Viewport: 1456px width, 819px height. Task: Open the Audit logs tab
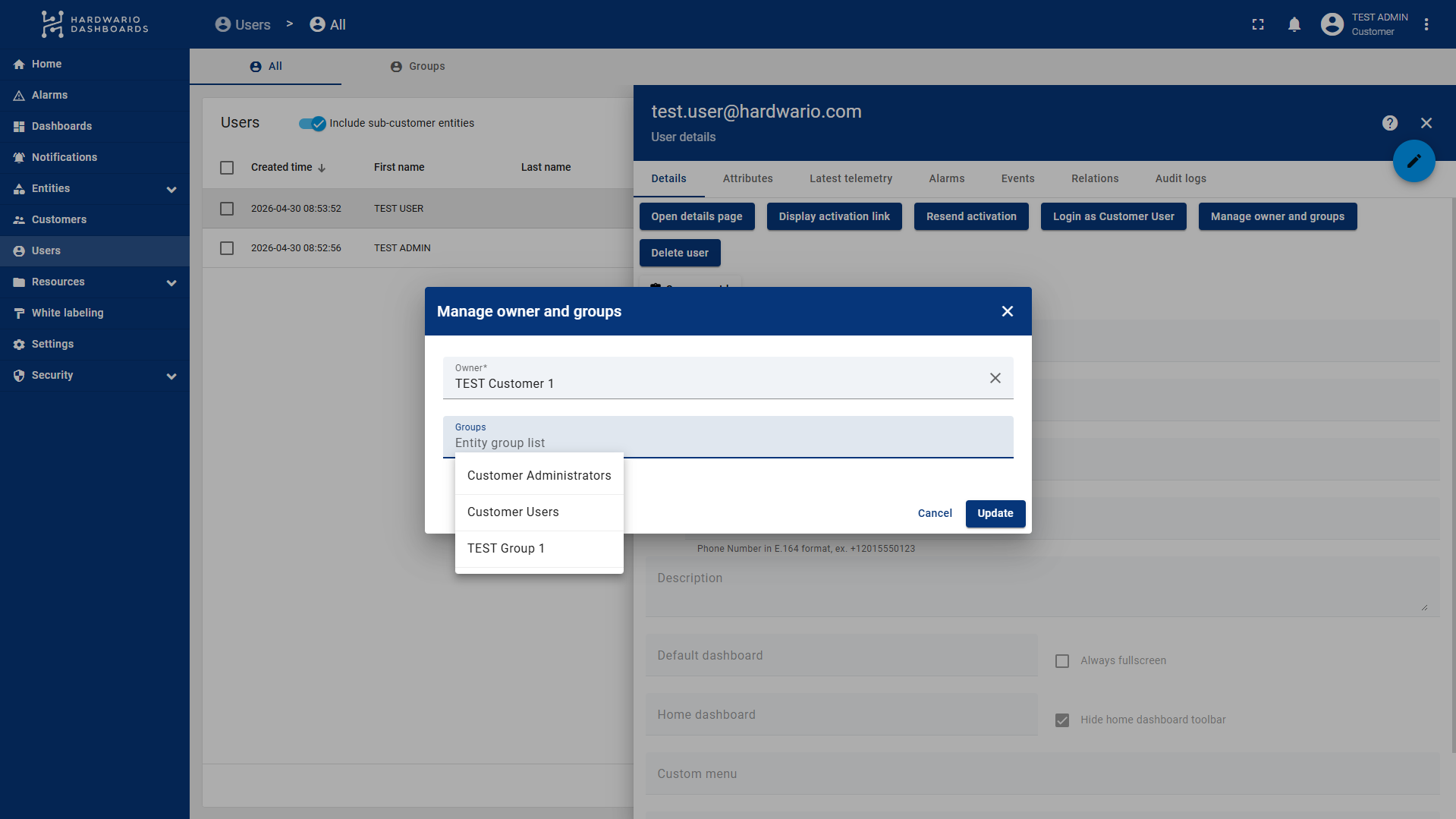pos(1181,179)
